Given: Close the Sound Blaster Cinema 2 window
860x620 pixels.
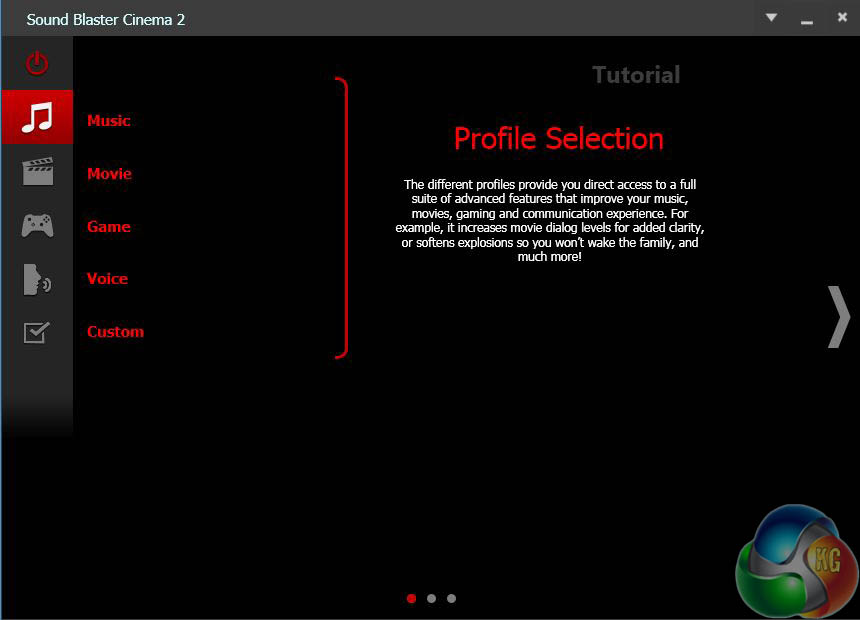Looking at the screenshot, I should pyautogui.click(x=842, y=17).
